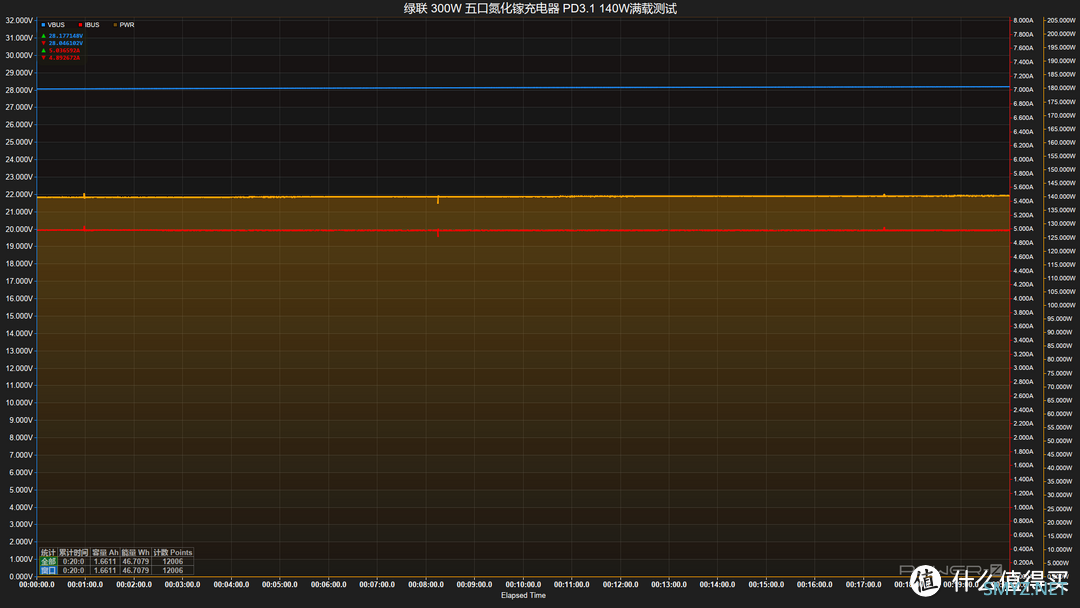Click the green max arrow beside 5.036592A
The width and height of the screenshot is (1080, 608).
click(x=43, y=50)
